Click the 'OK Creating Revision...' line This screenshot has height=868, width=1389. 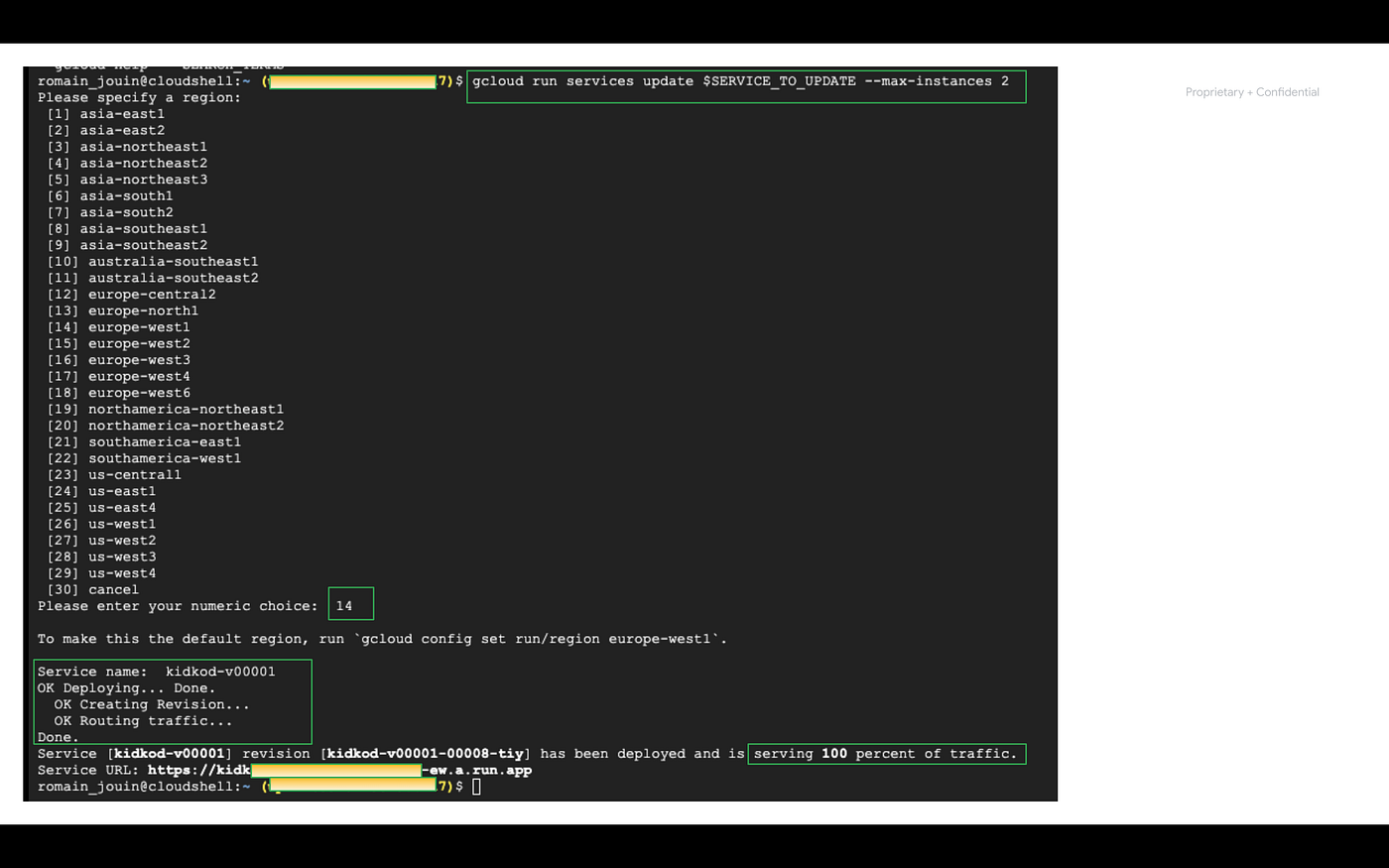152,704
